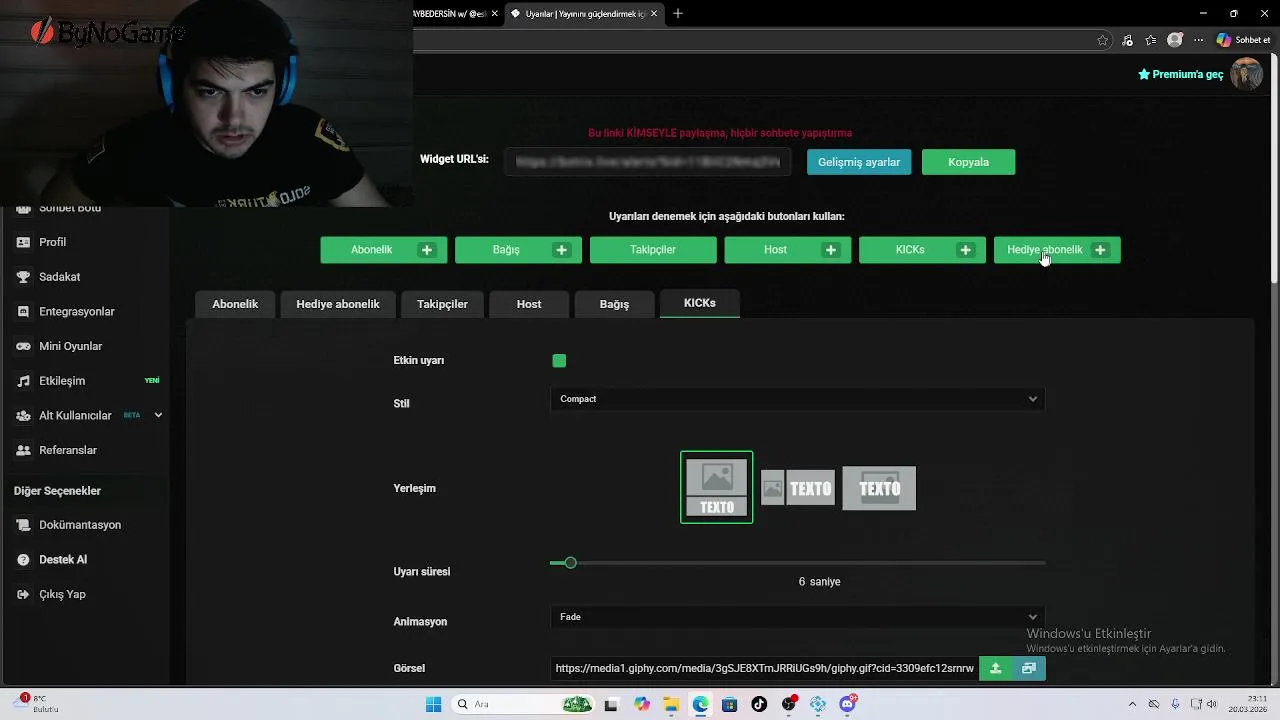Test a Takipçiler alert
The height and width of the screenshot is (720, 1280).
pyautogui.click(x=653, y=250)
